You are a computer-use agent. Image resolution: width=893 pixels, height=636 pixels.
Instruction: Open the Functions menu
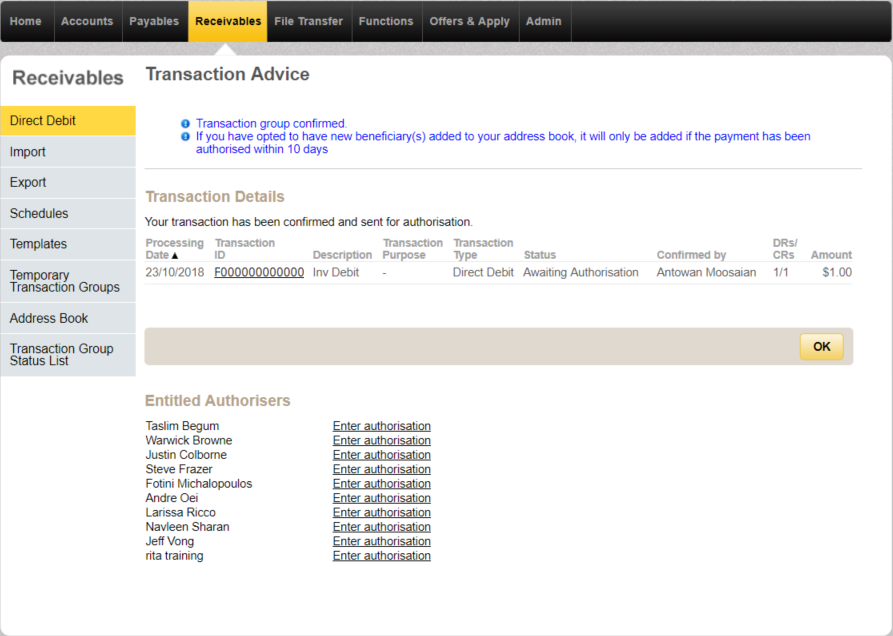386,20
